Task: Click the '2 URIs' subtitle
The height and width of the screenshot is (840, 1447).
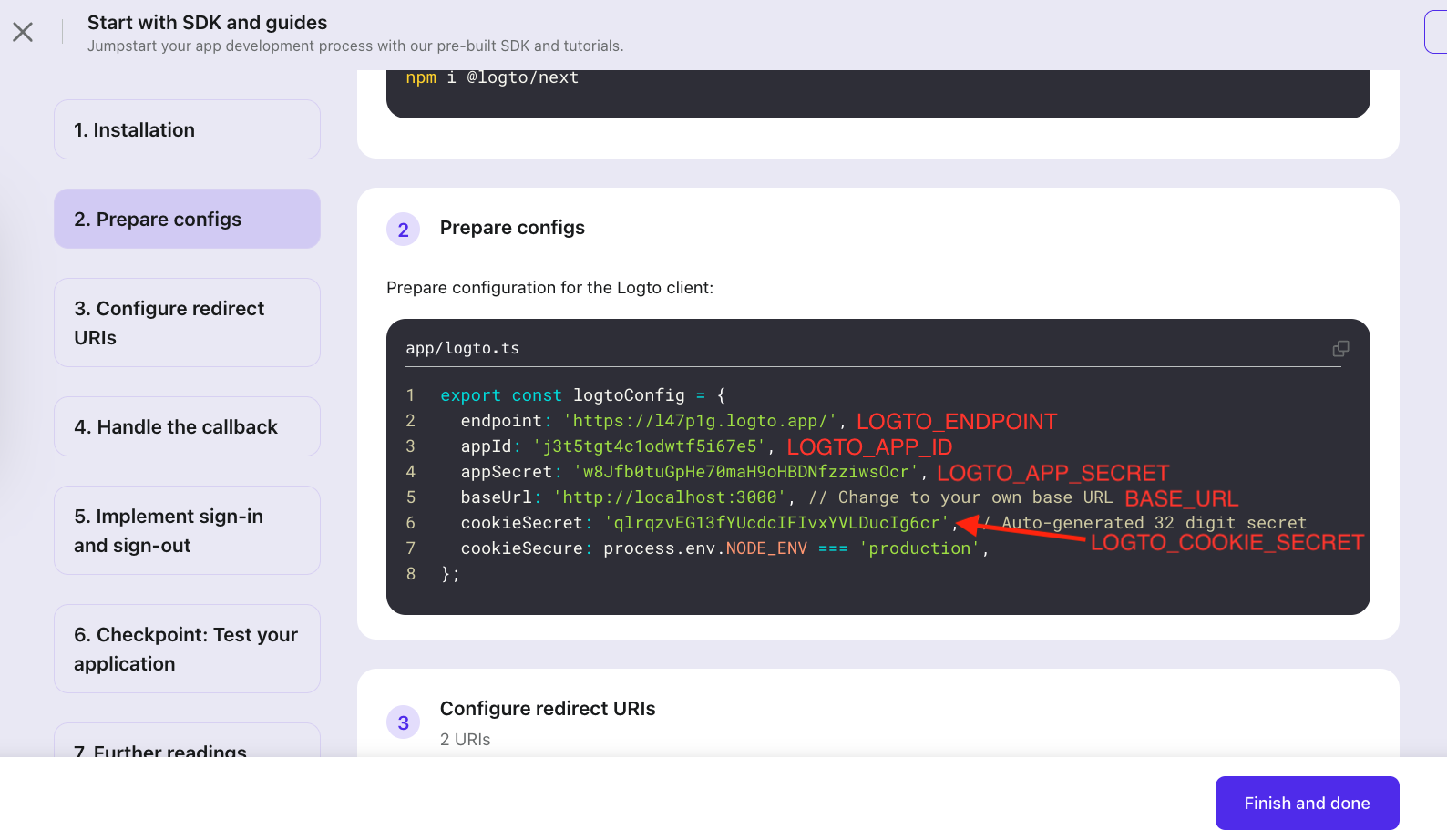Action: click(x=465, y=740)
